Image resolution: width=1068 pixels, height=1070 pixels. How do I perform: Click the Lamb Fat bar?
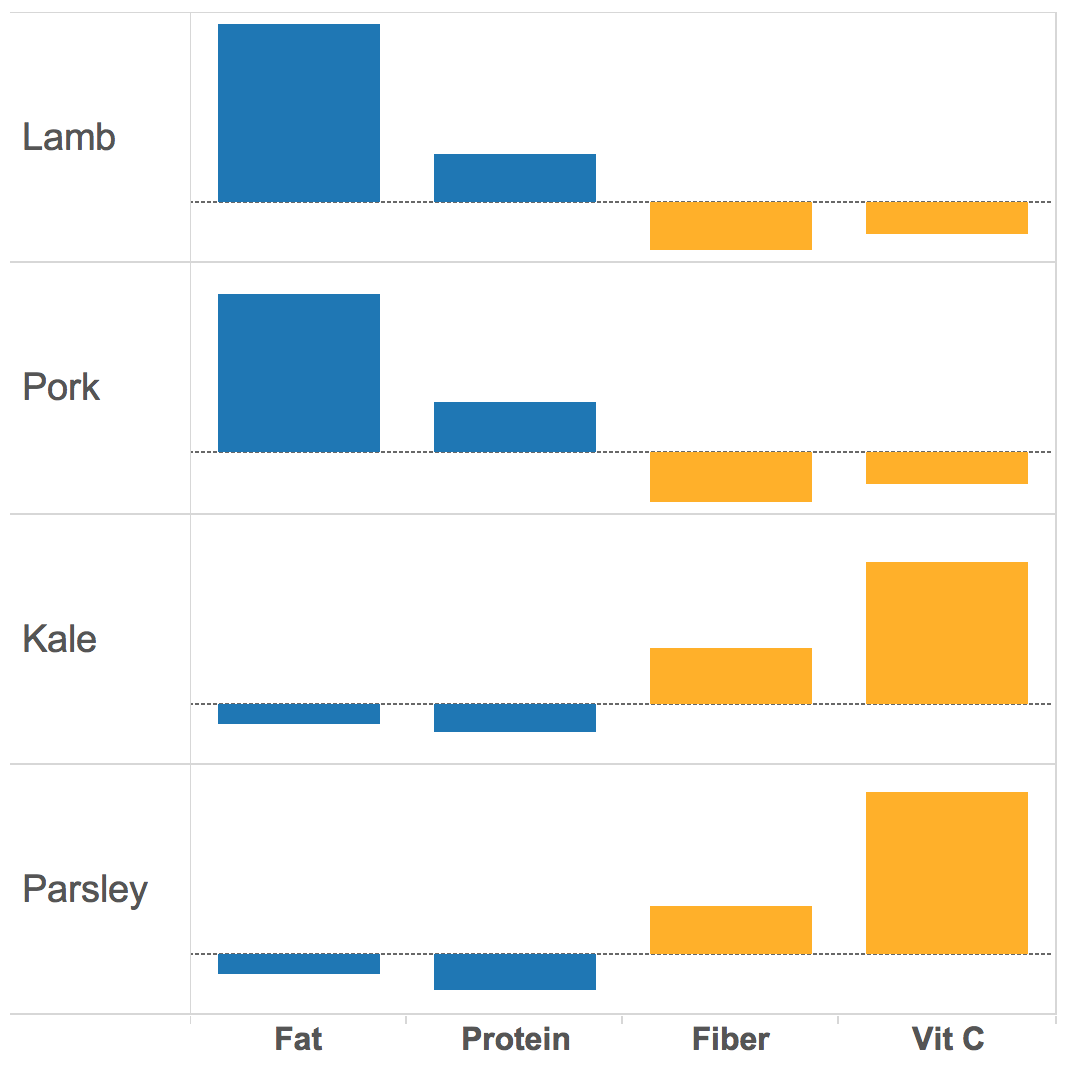298,113
